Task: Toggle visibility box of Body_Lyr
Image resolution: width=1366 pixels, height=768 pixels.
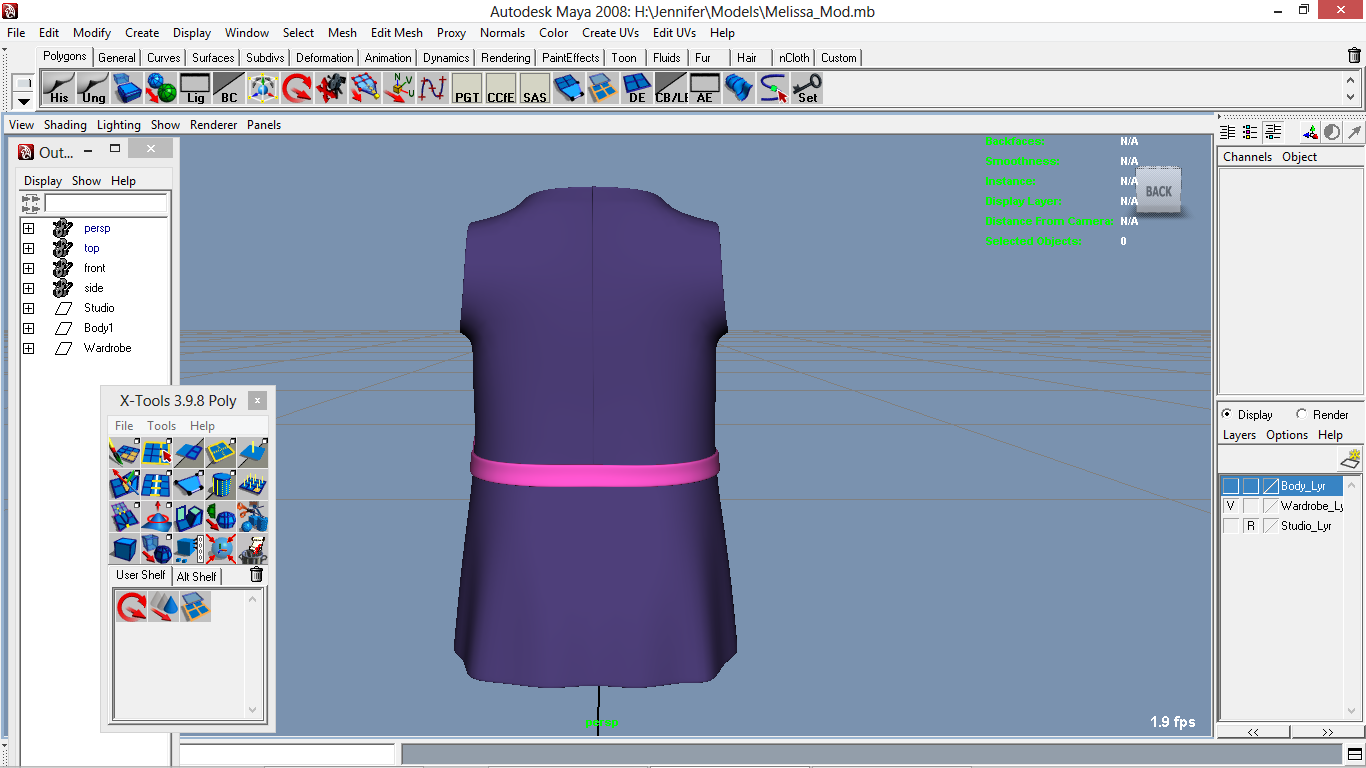Action: [1230, 486]
